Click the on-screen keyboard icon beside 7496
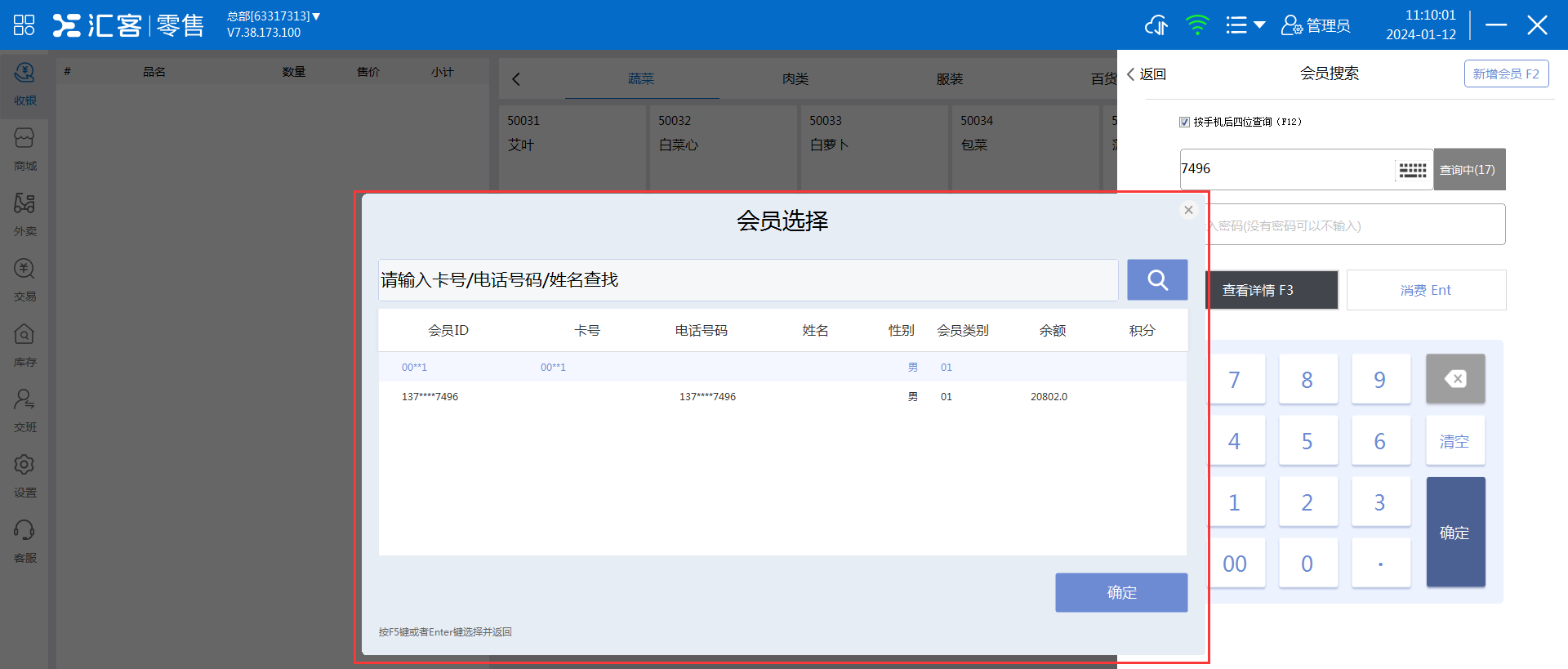 [1412, 170]
